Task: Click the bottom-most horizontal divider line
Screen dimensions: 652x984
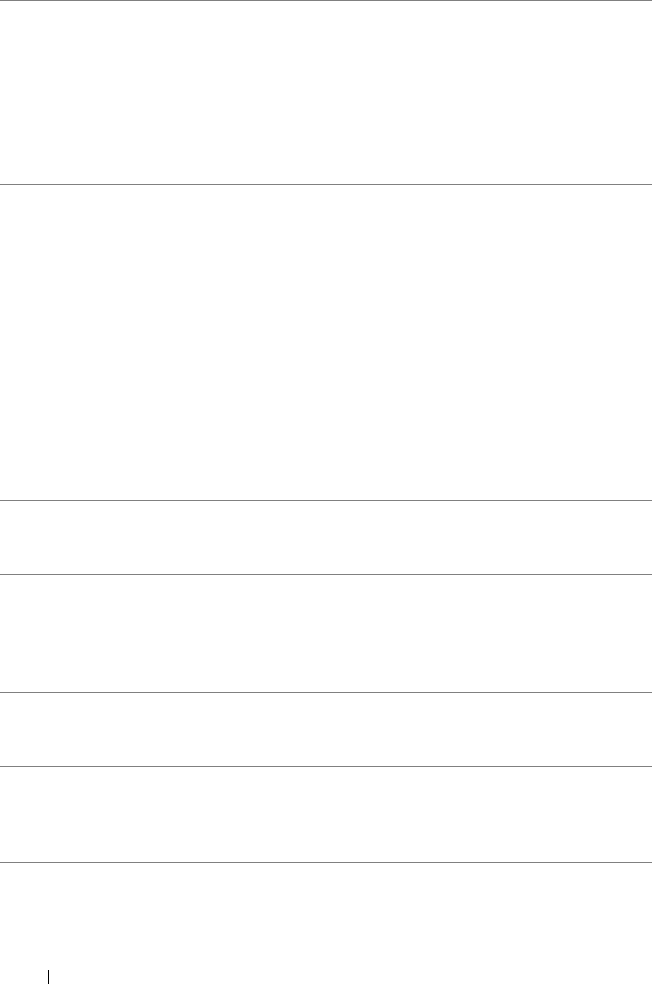Action: [x=326, y=862]
